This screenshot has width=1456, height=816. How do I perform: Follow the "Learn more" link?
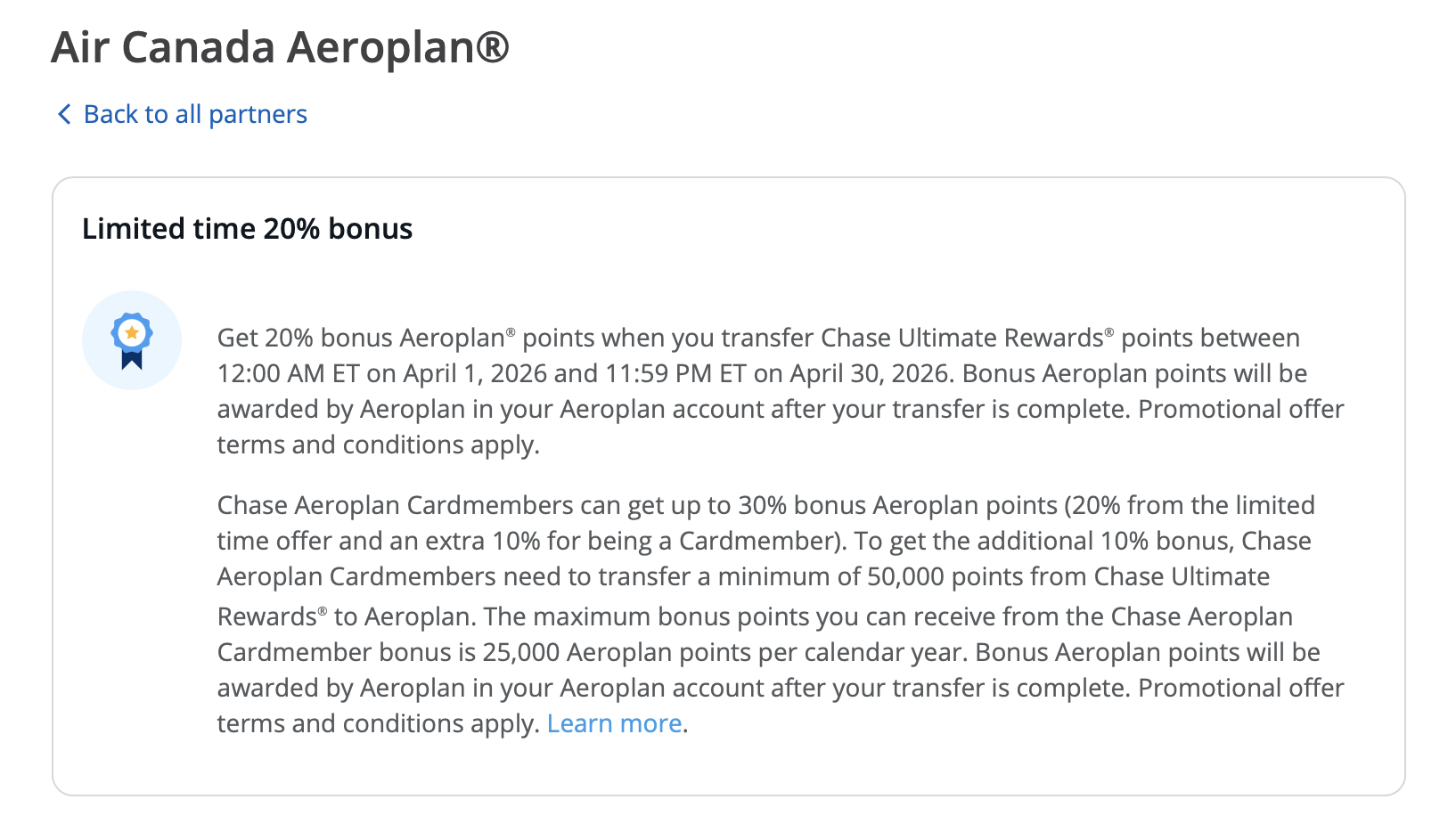pos(614,723)
